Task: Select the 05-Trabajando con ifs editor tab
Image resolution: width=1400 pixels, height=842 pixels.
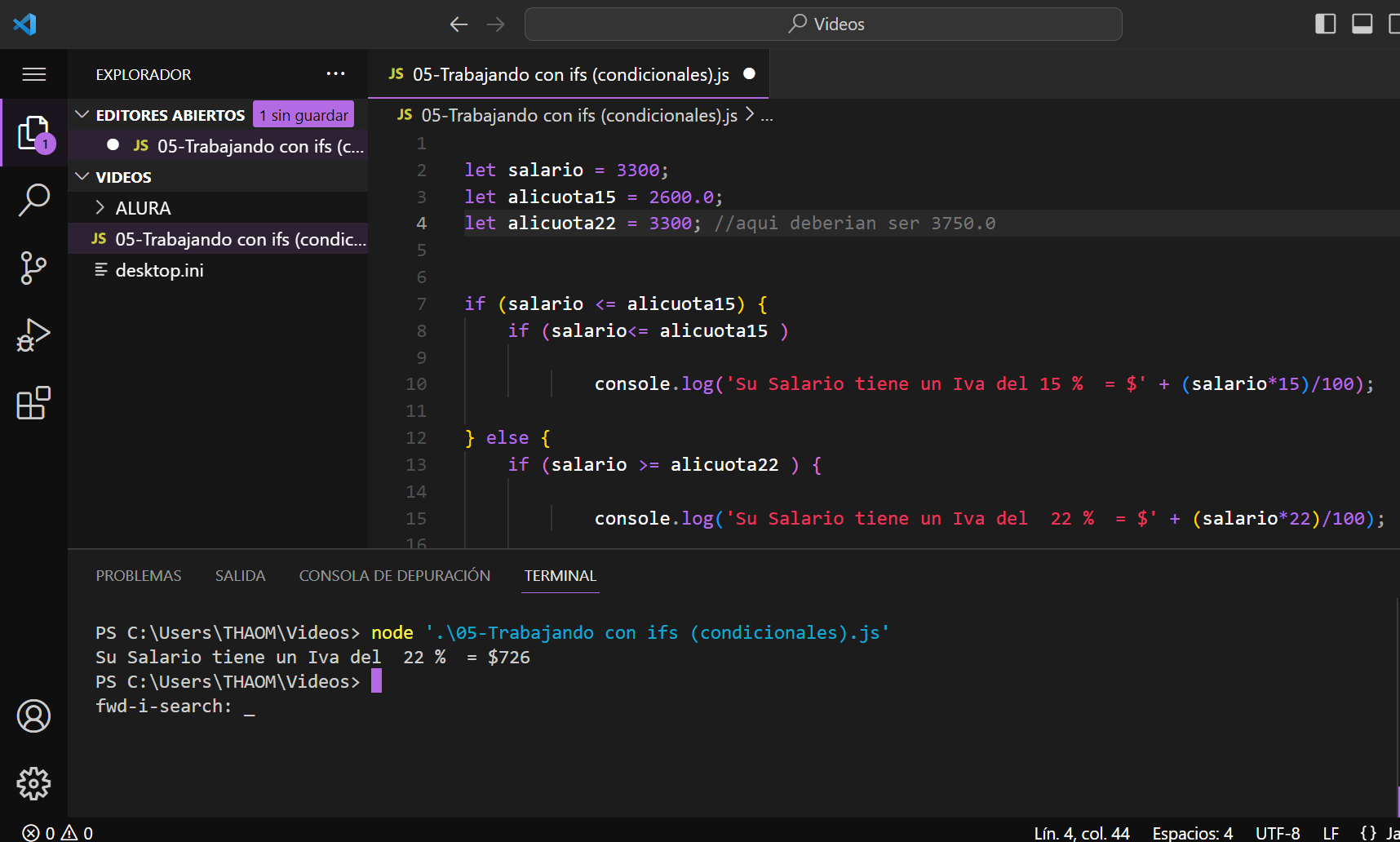Action: 569,74
